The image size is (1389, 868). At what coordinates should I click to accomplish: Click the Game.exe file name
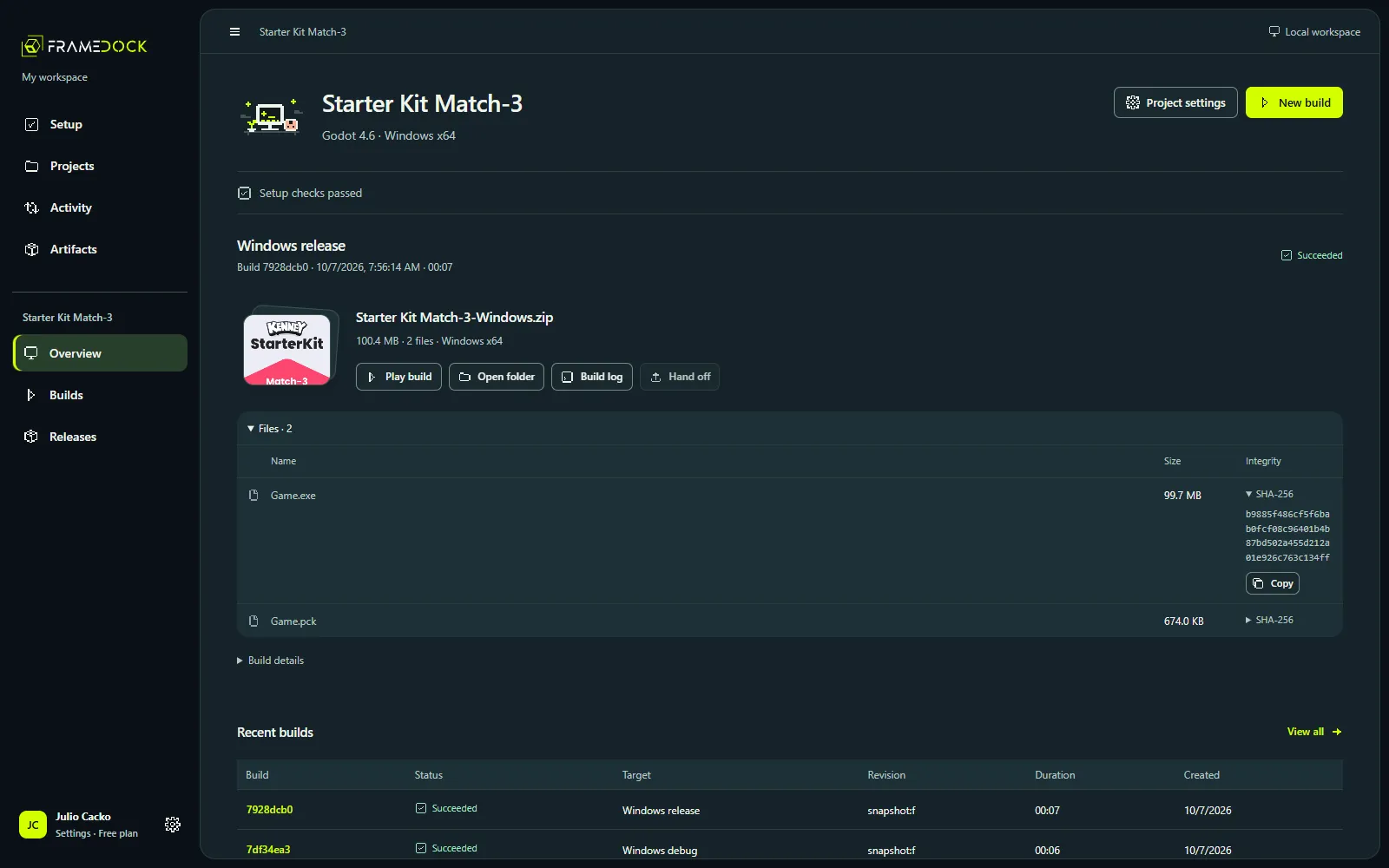click(293, 496)
